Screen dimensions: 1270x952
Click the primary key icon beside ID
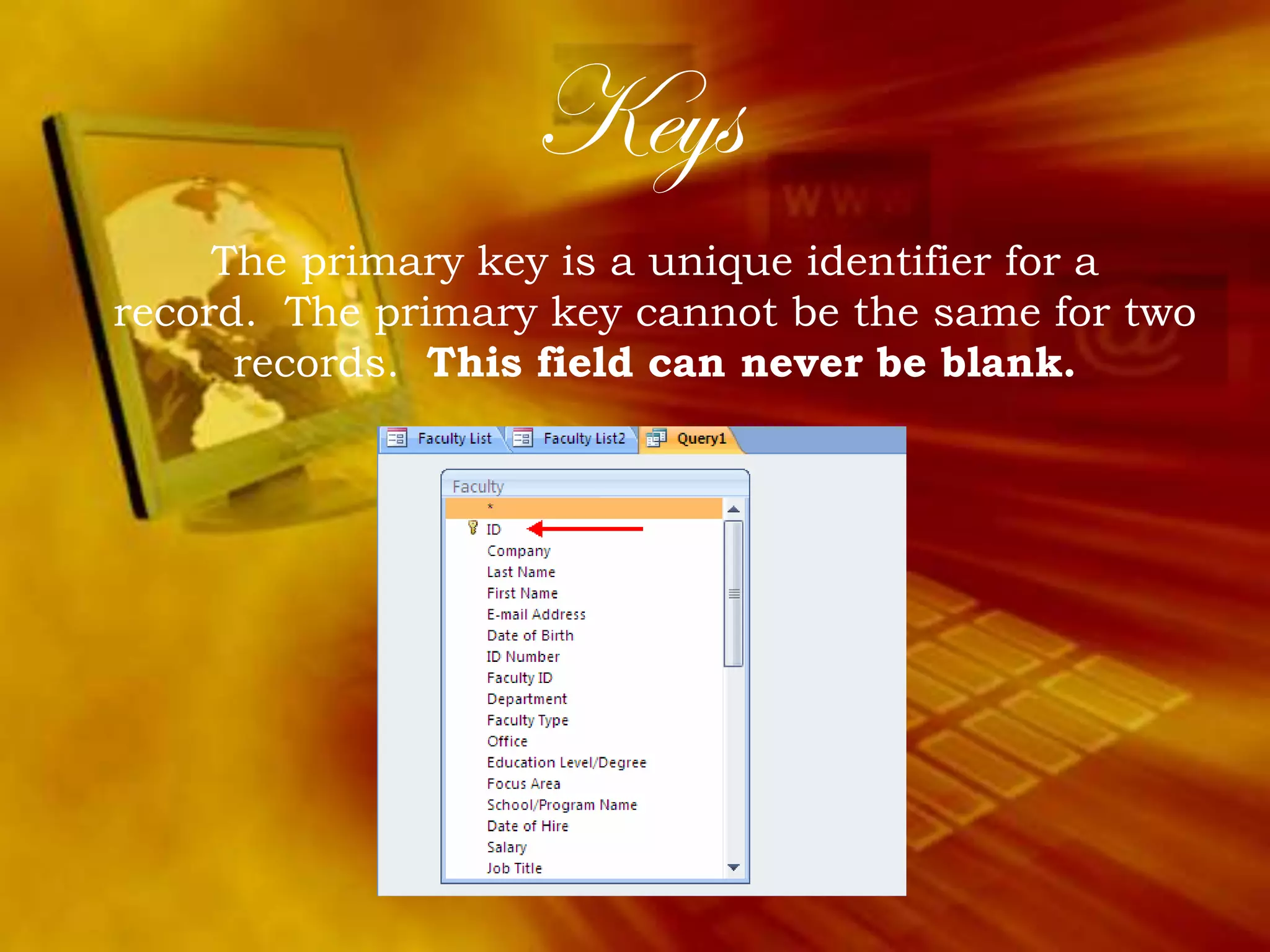pyautogui.click(x=473, y=528)
